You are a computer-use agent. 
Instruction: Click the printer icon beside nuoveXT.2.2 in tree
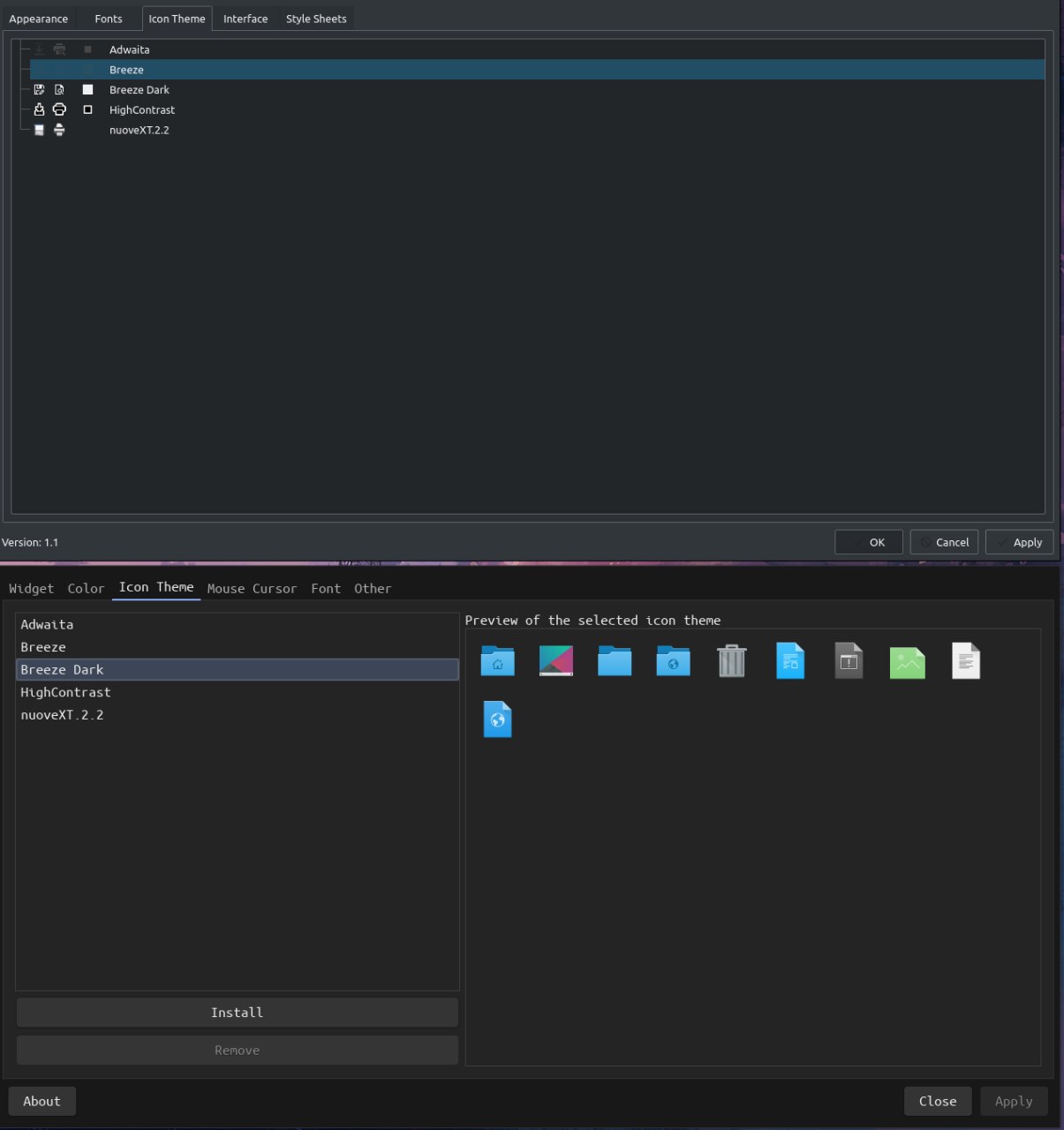pyautogui.click(x=59, y=130)
